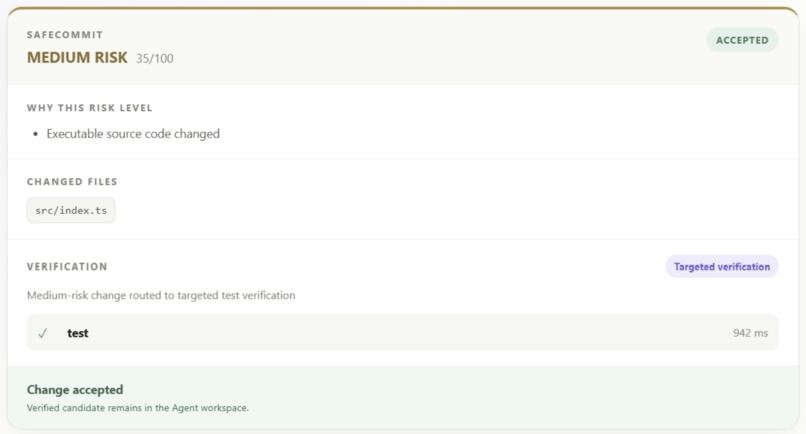The image size is (806, 434).
Task: Click the ACCEPTED status badge
Action: click(x=742, y=40)
